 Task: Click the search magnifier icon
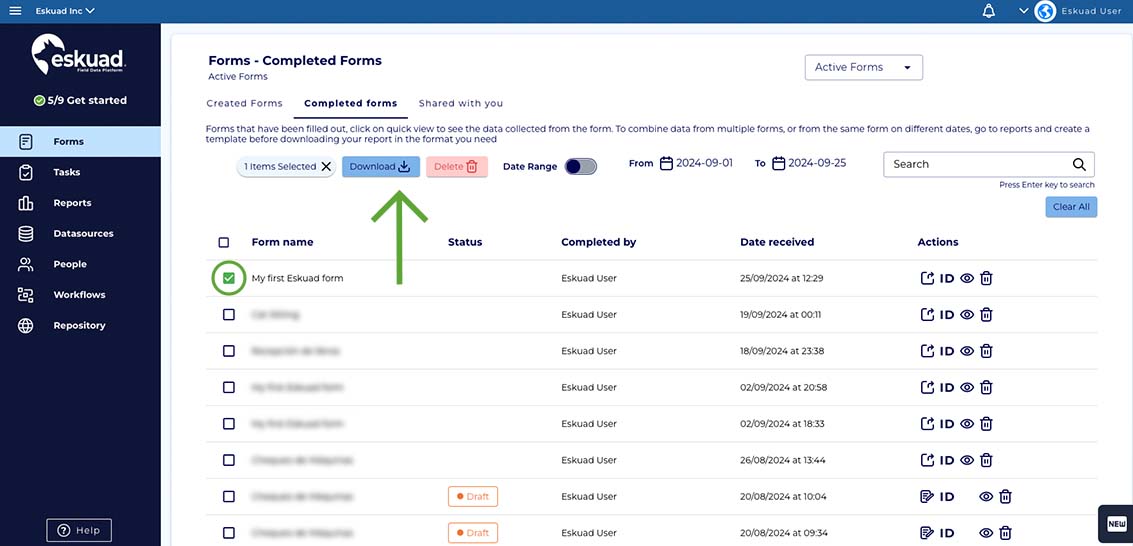(x=1079, y=164)
